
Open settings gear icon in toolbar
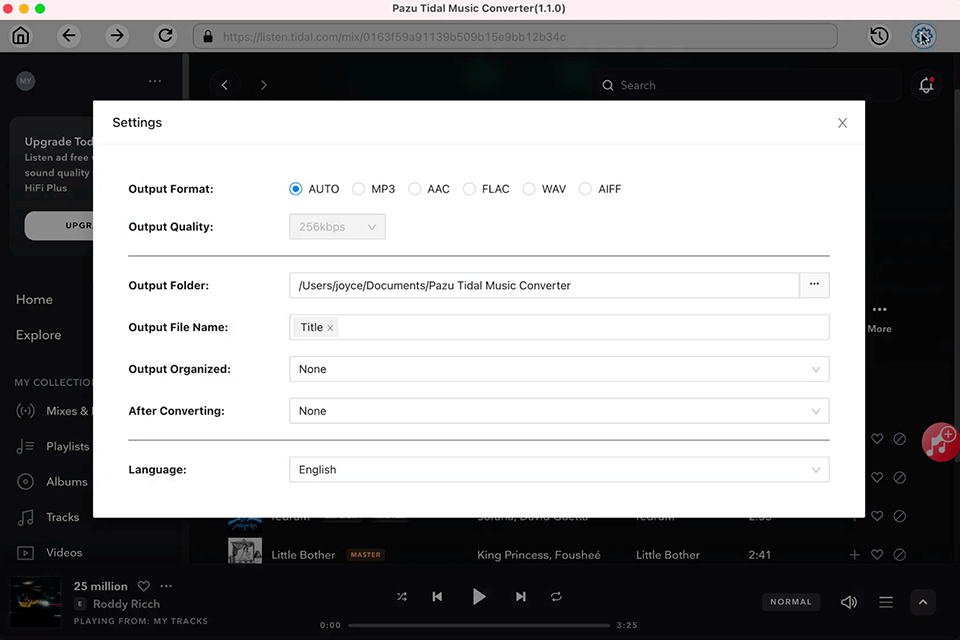[x=923, y=36]
